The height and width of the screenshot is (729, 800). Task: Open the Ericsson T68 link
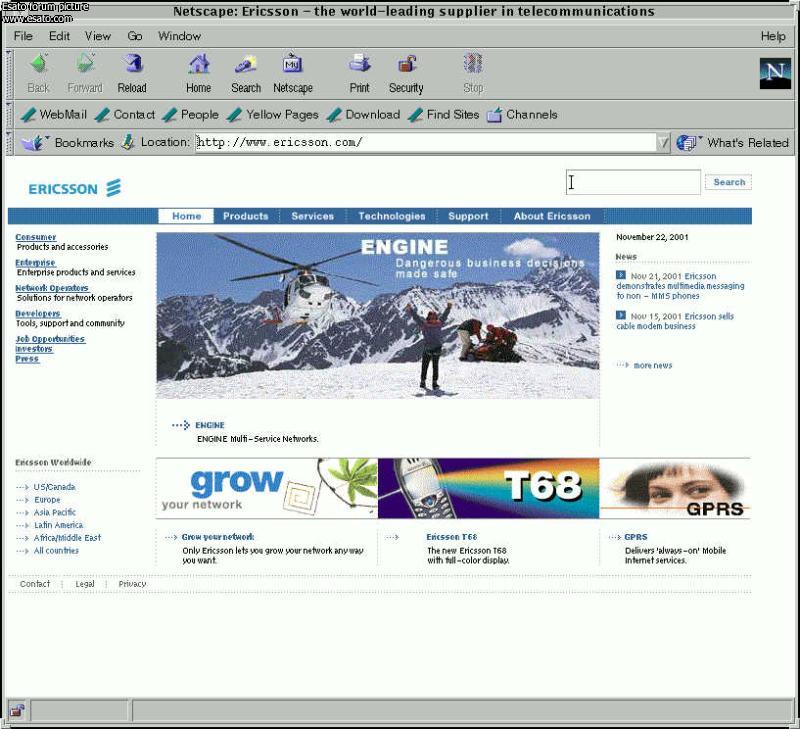pyautogui.click(x=452, y=537)
